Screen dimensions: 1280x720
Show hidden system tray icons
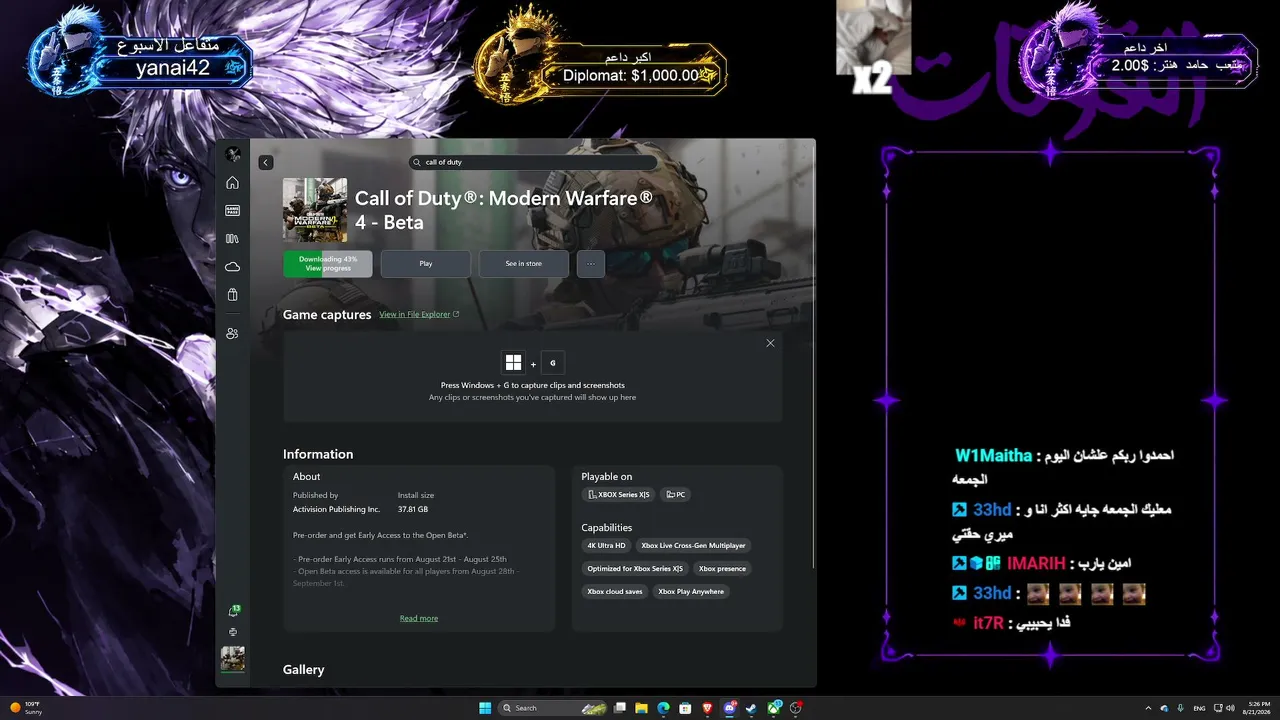click(1147, 708)
